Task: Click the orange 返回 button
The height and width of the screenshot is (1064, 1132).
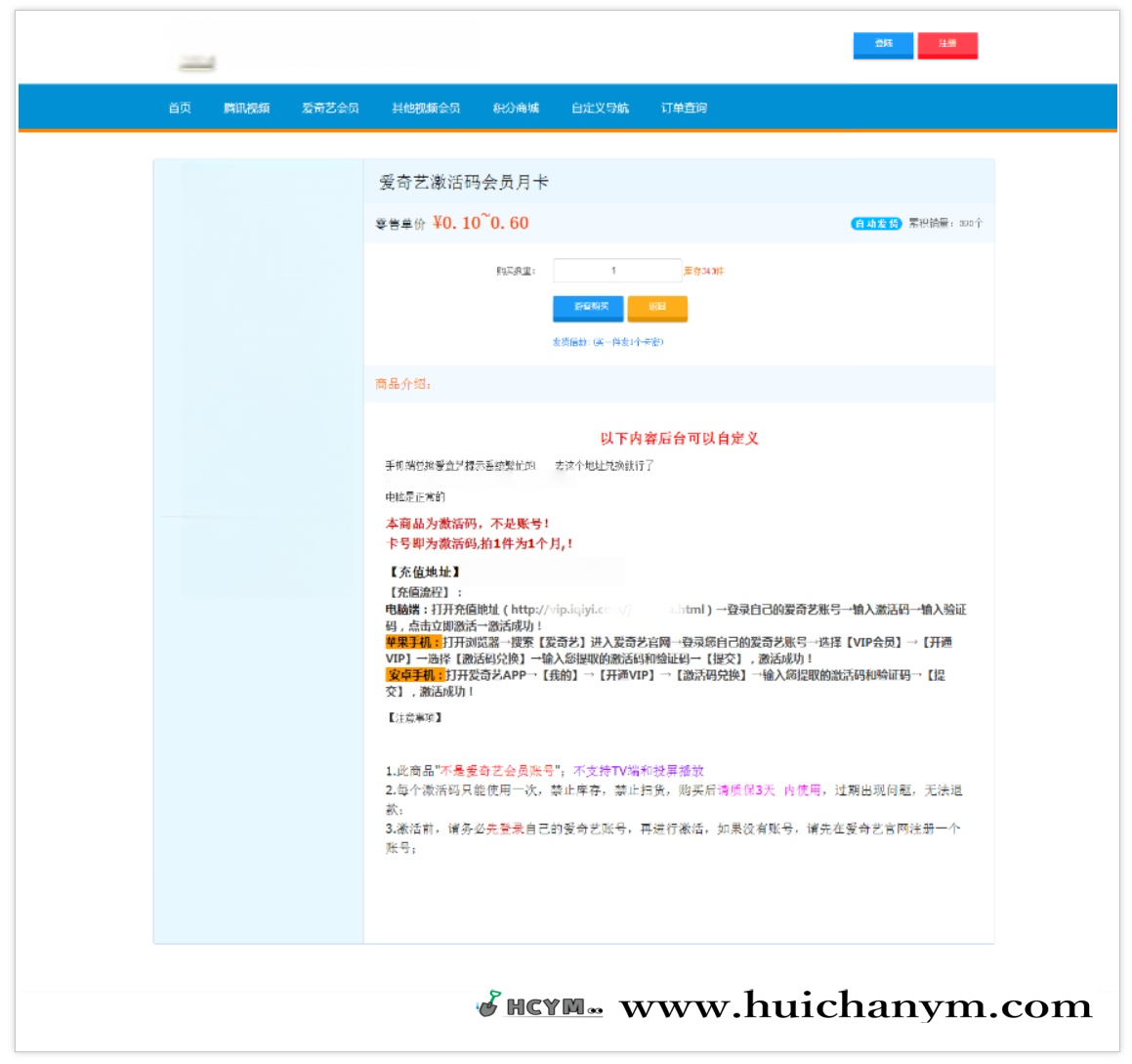Action: click(656, 308)
